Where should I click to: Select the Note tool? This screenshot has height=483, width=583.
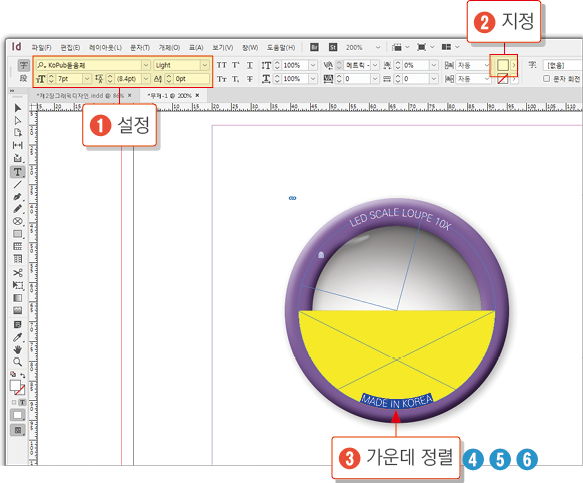pyautogui.click(x=17, y=325)
